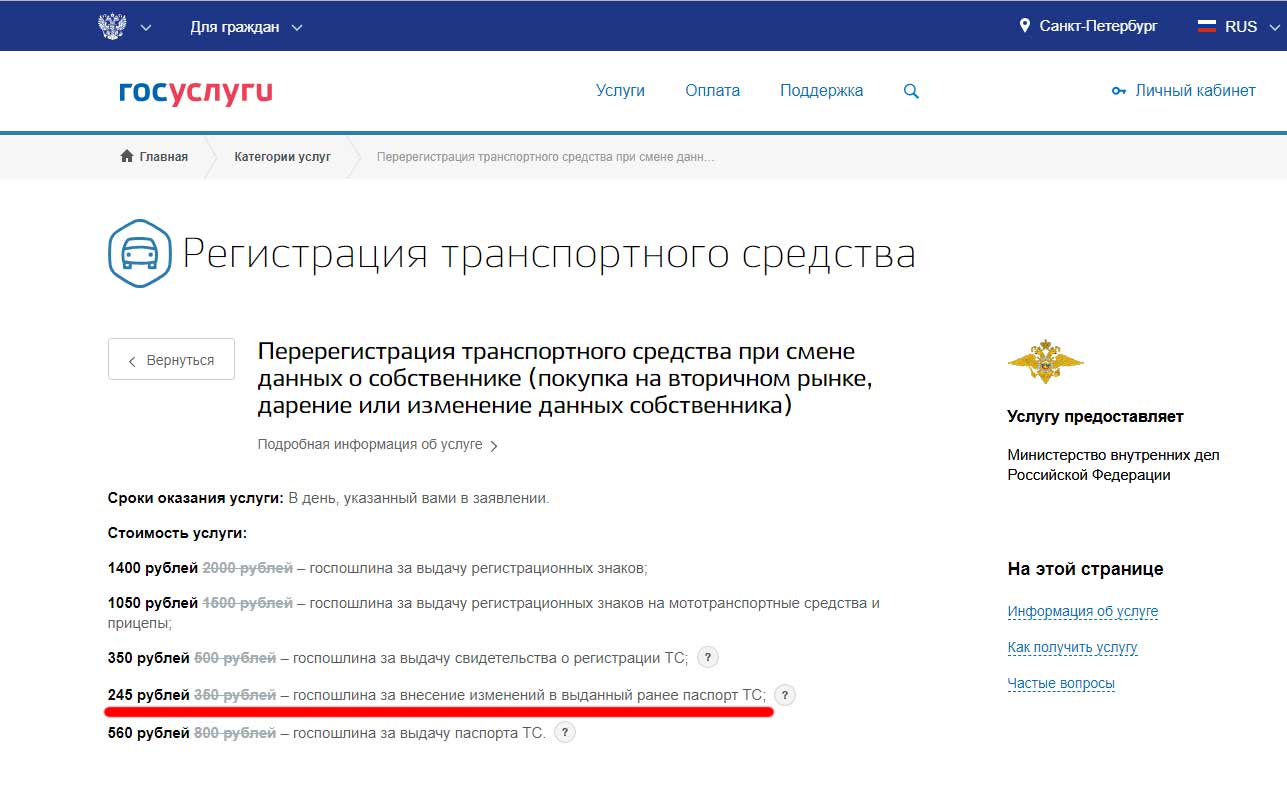The width and height of the screenshot is (1287, 789).
Task: Click help icon beside 245 rubles fee
Action: 785,695
